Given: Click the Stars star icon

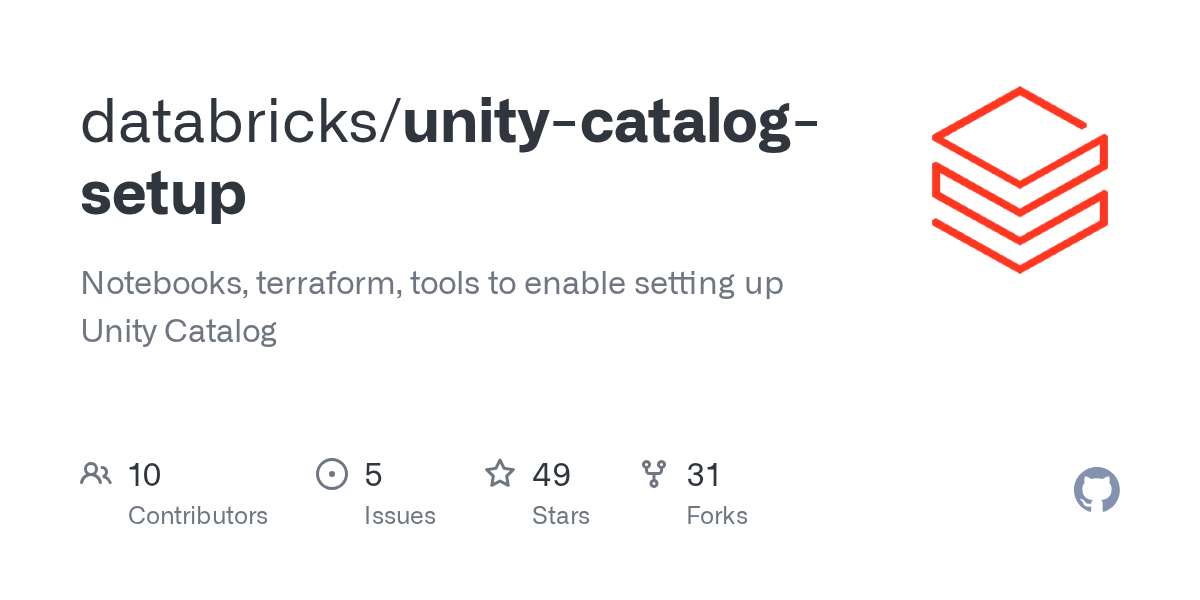Looking at the screenshot, I should point(500,473).
